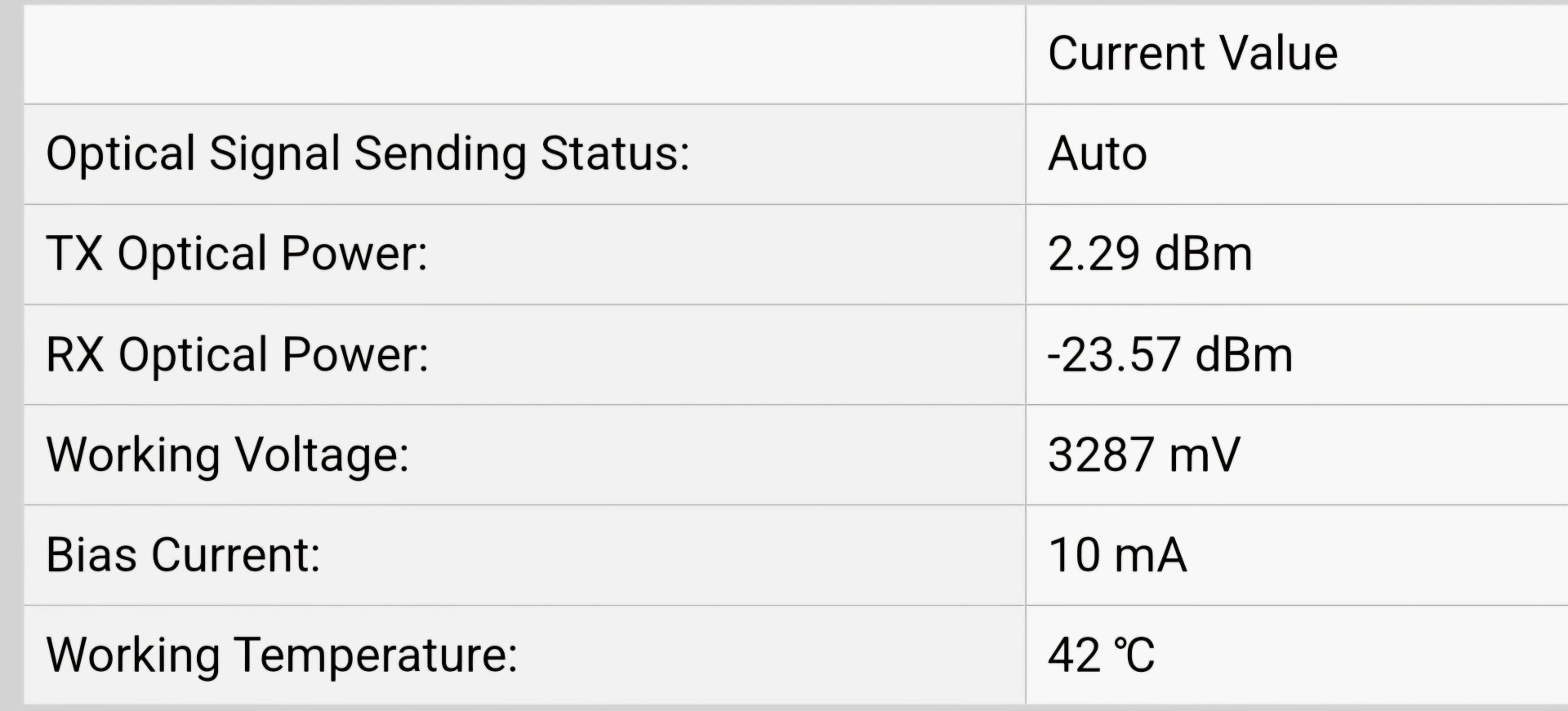Click the Working Temperature row

coord(796,655)
